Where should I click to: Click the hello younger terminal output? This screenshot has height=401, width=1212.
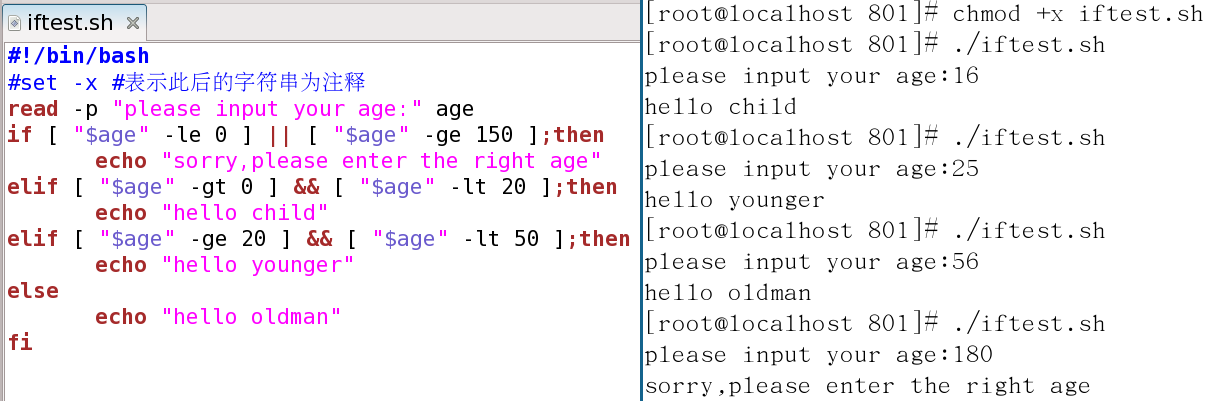(734, 199)
